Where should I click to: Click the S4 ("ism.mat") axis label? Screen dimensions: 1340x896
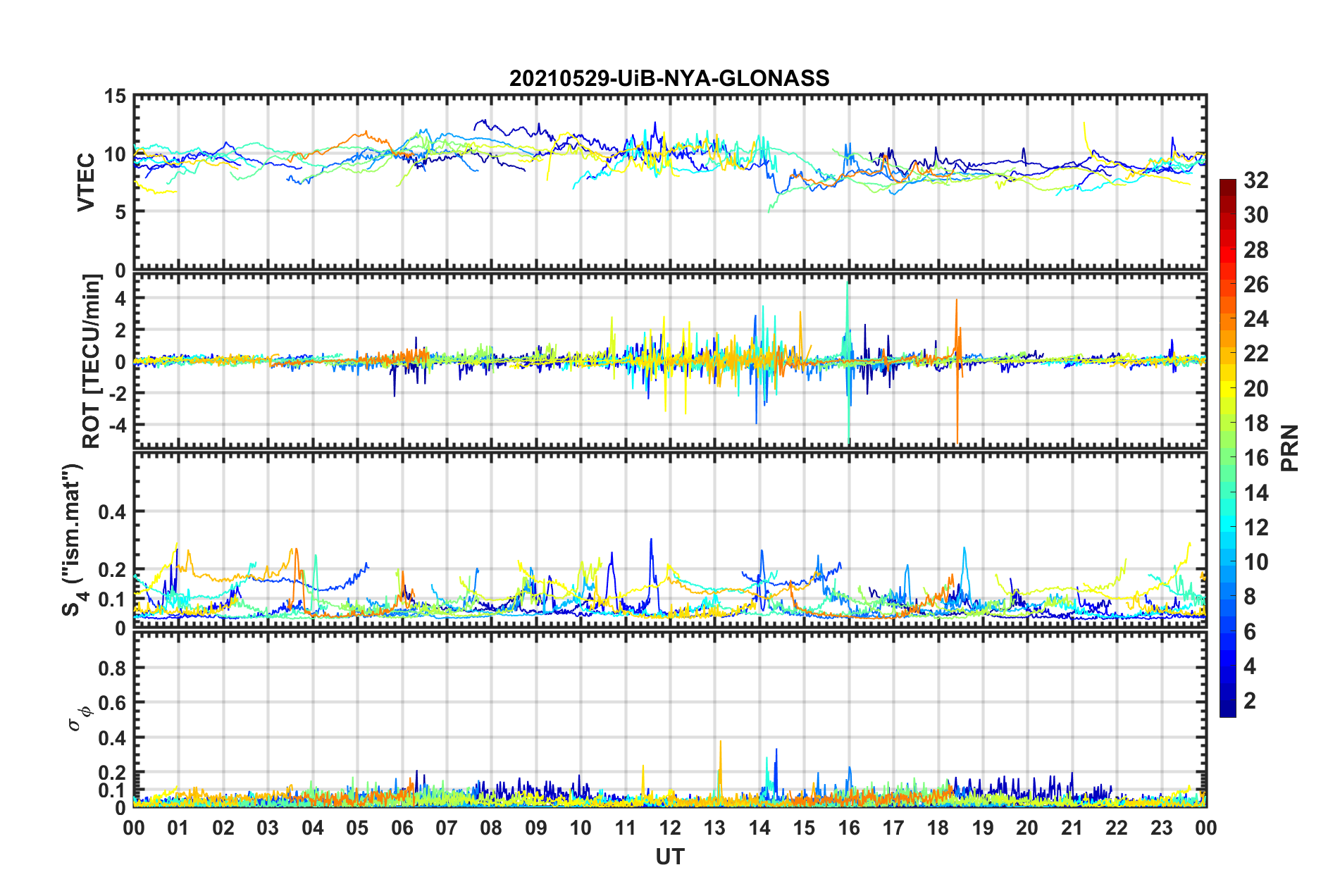74,540
